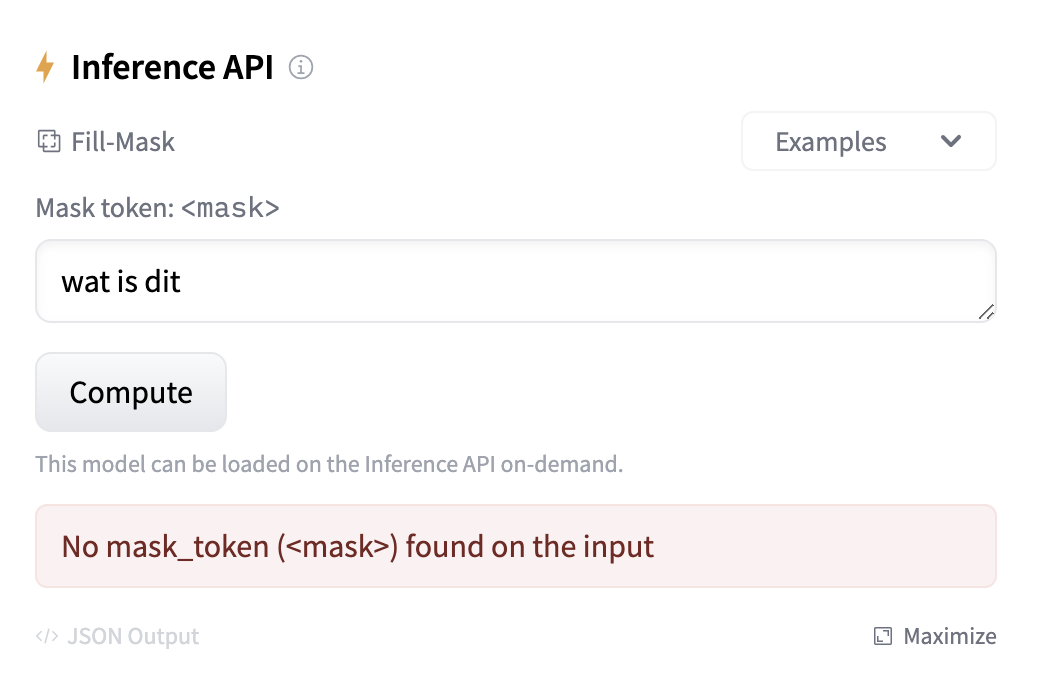Click "(<mask>)" inside the error banner
The height and width of the screenshot is (686, 1064).
click(x=338, y=546)
